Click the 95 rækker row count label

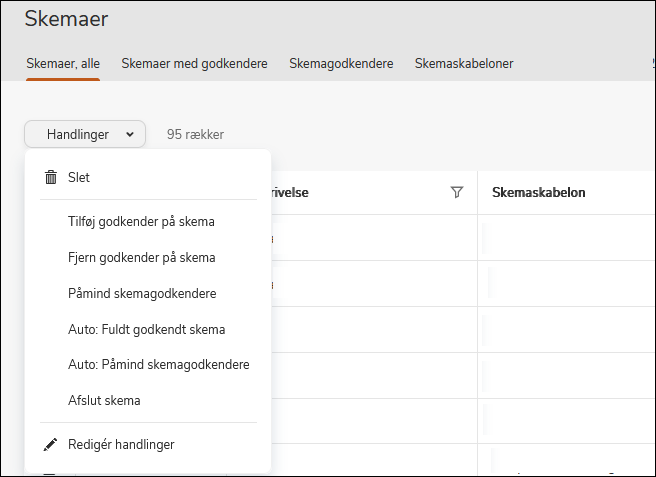(195, 134)
